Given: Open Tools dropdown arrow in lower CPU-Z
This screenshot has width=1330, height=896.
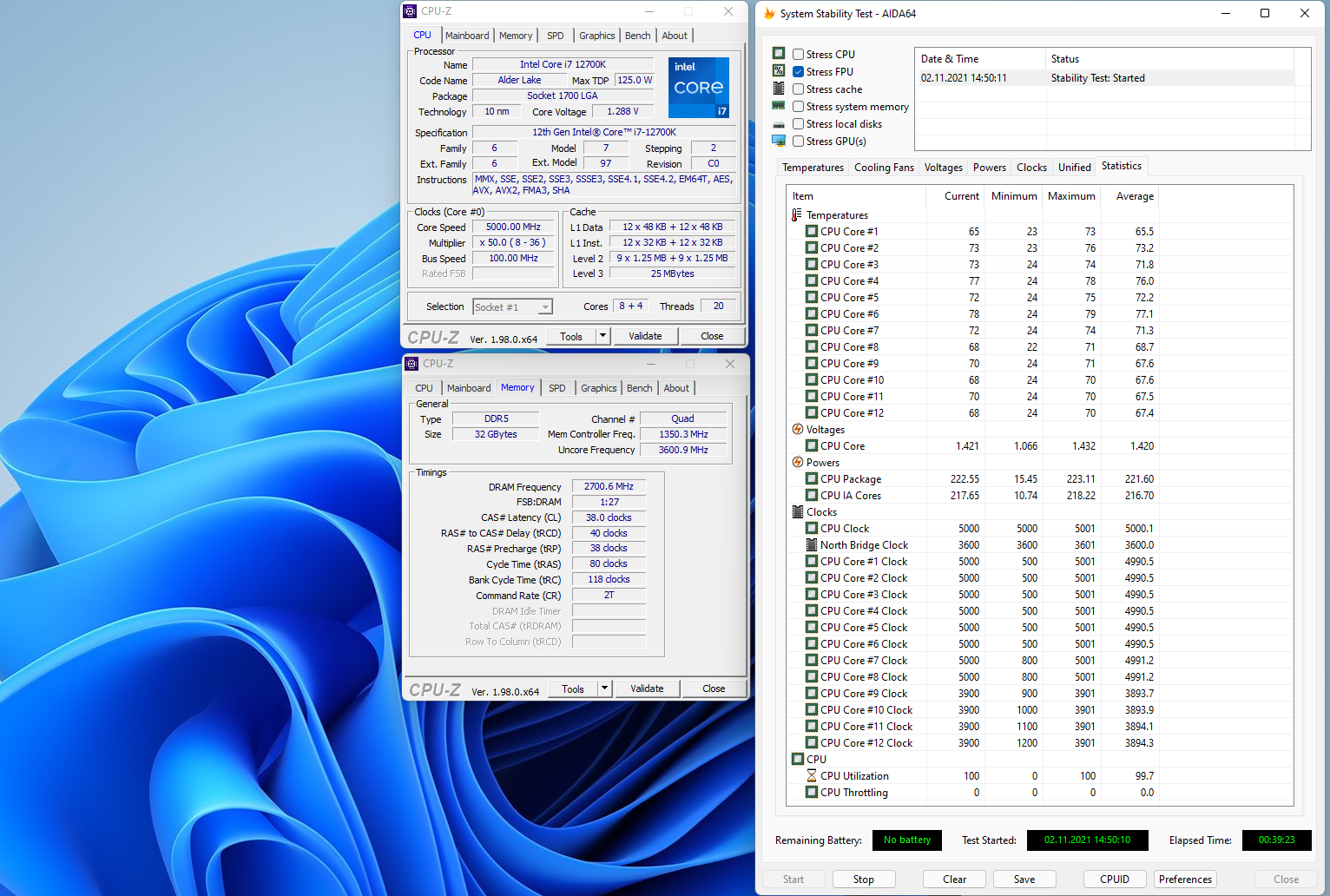Looking at the screenshot, I should click(x=604, y=688).
